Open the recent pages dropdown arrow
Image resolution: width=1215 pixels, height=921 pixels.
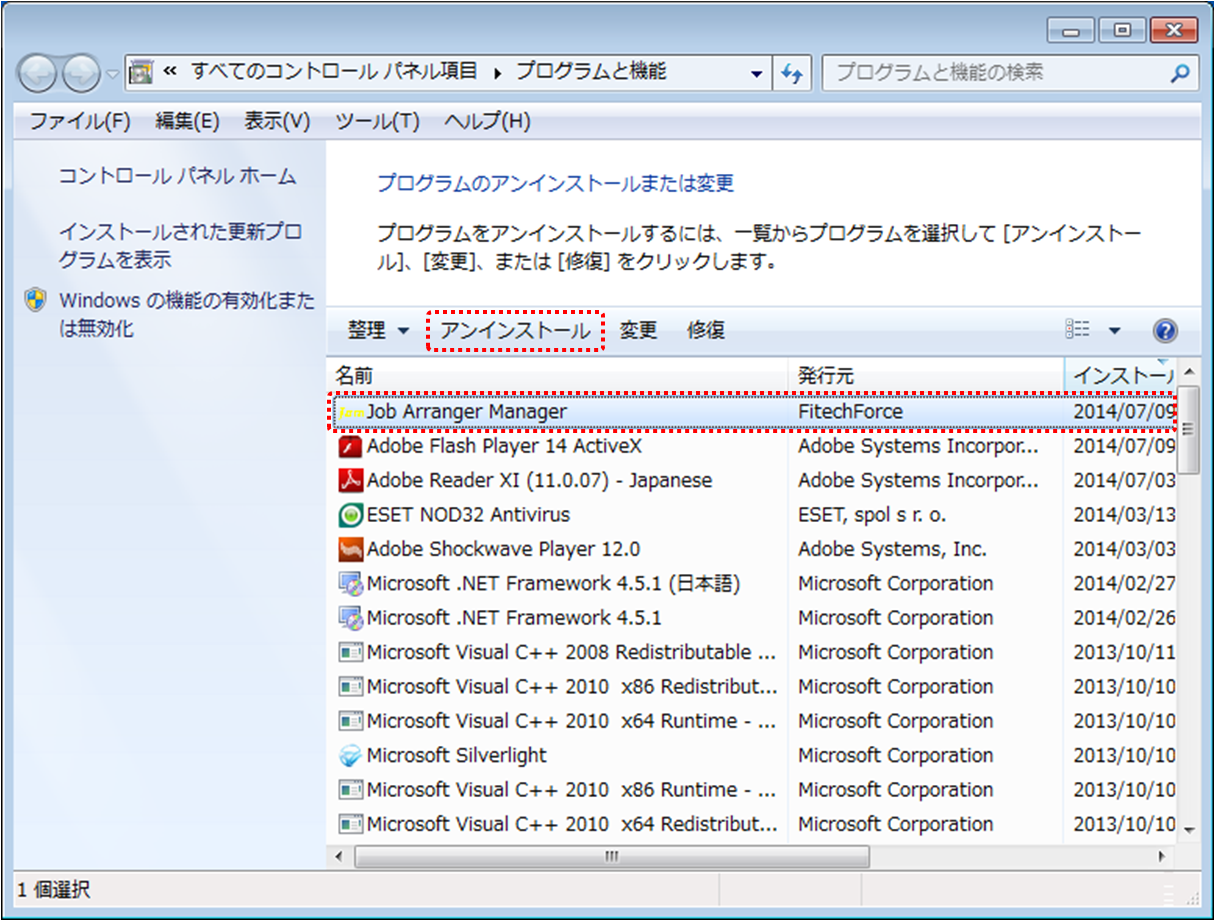point(111,73)
